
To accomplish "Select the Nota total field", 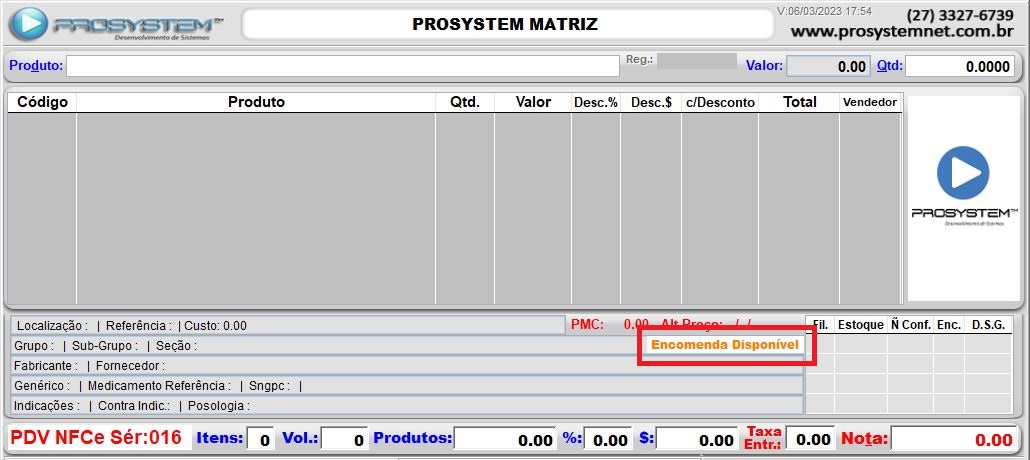I will tap(954, 440).
